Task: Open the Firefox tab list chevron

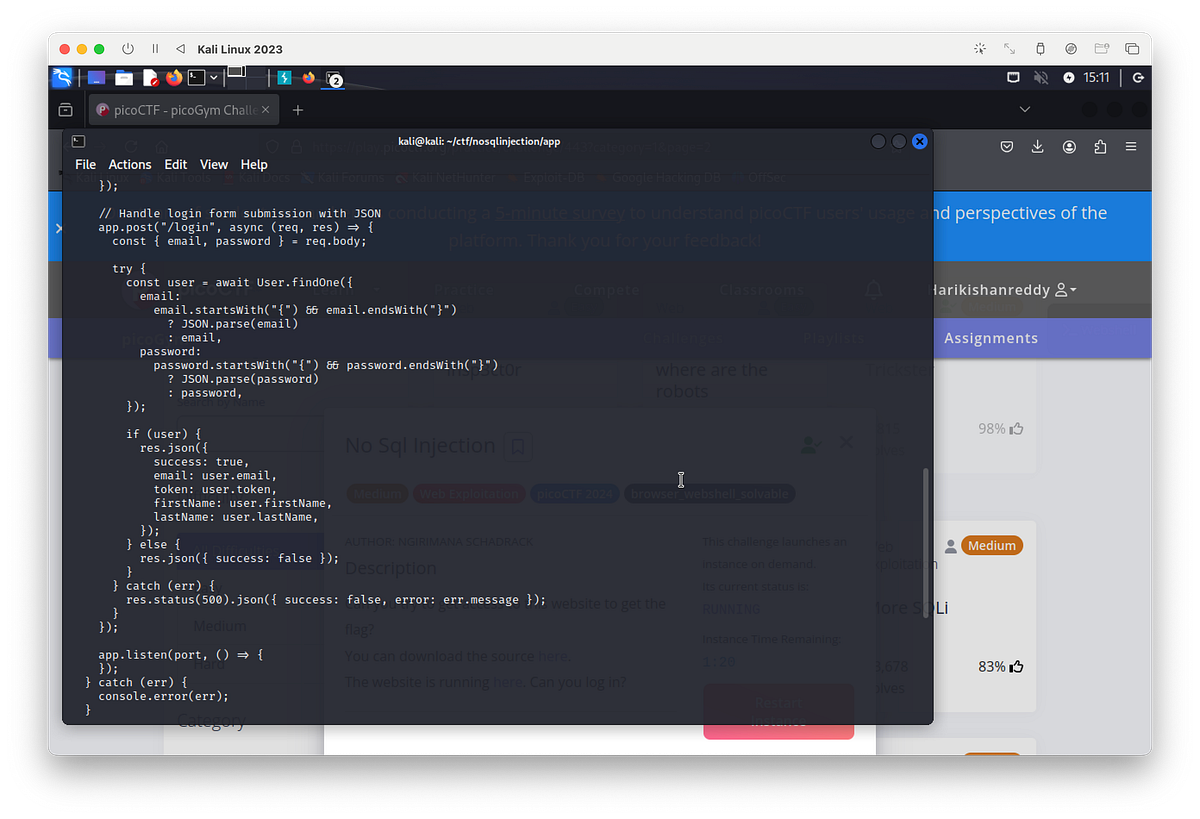Action: point(1024,109)
